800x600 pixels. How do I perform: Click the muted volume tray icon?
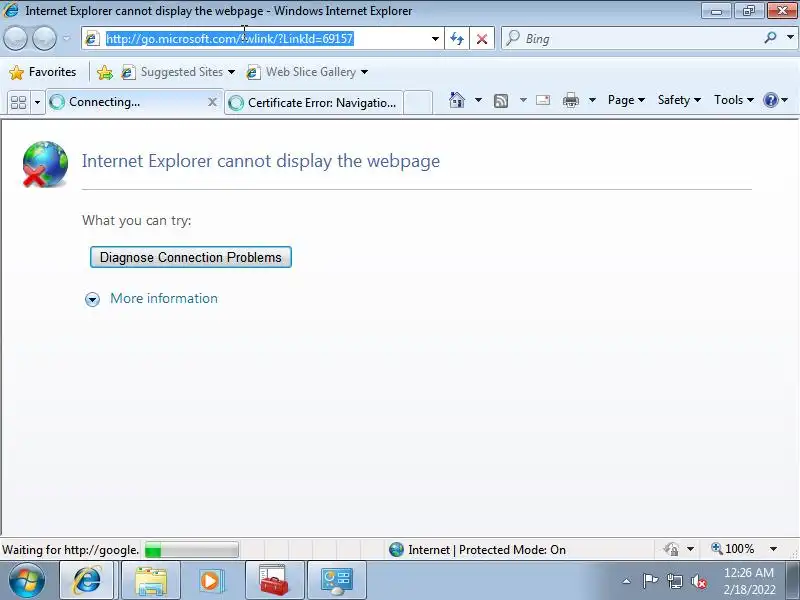coord(699,581)
